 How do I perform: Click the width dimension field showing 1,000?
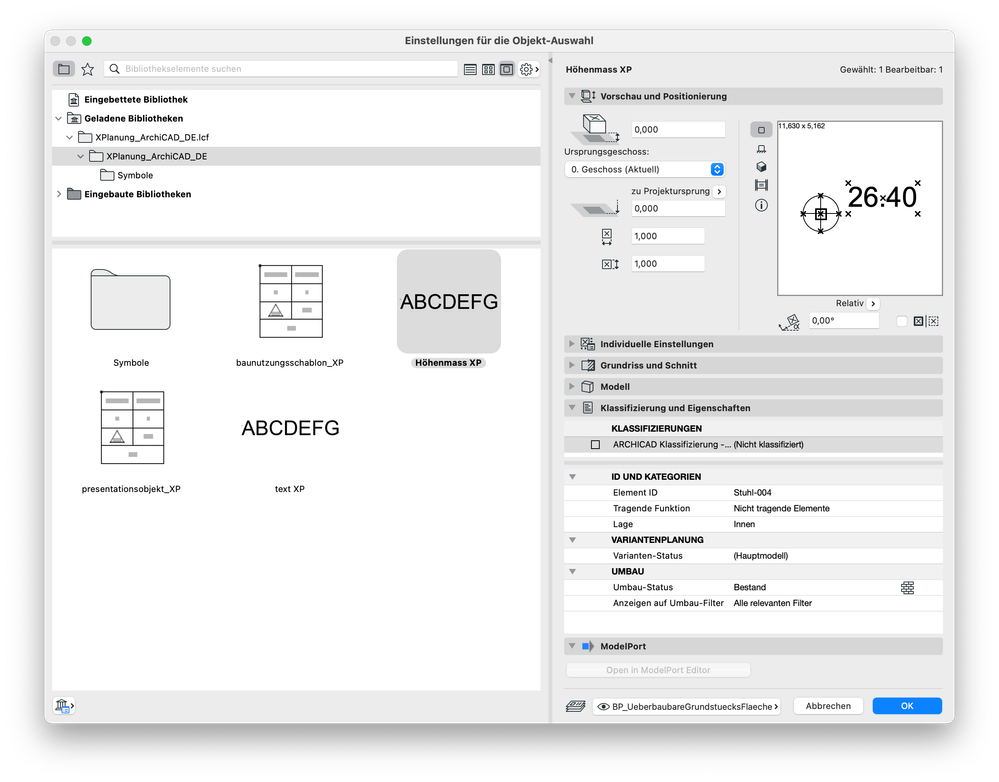tap(668, 236)
